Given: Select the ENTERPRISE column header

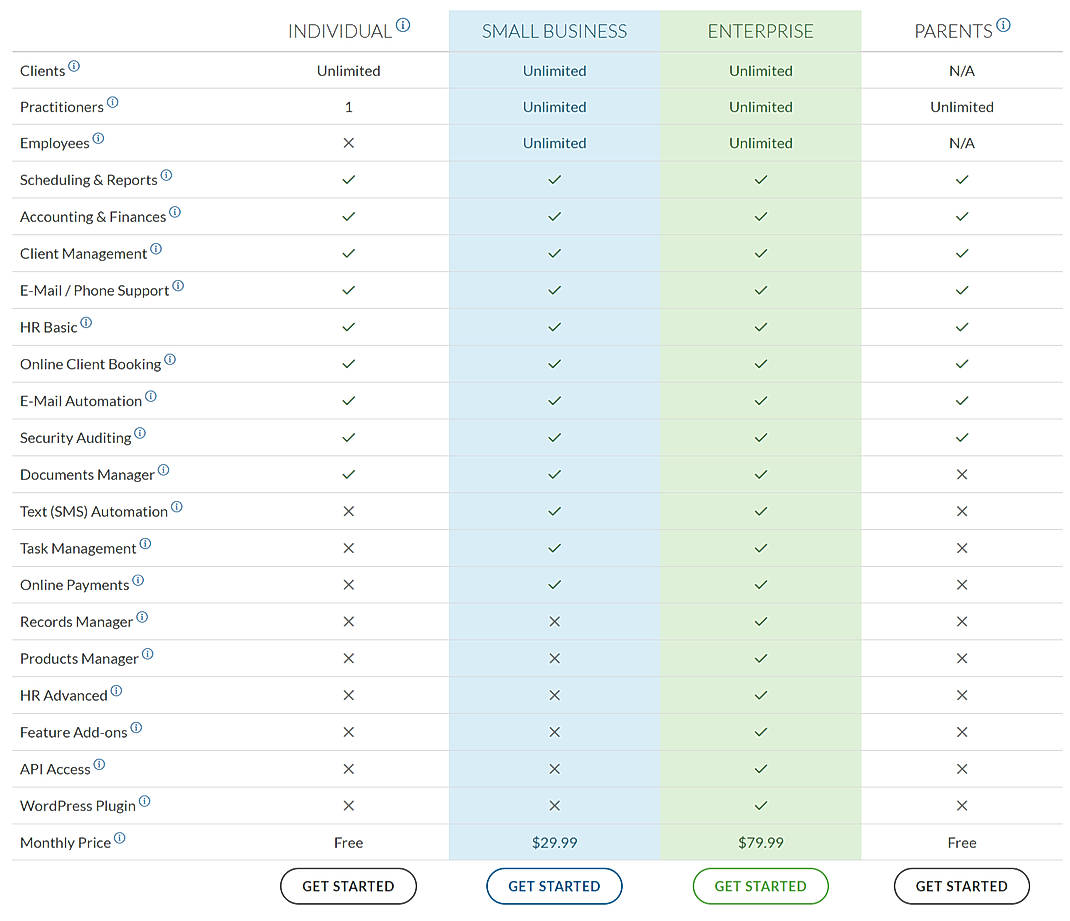Looking at the screenshot, I should pyautogui.click(x=760, y=31).
